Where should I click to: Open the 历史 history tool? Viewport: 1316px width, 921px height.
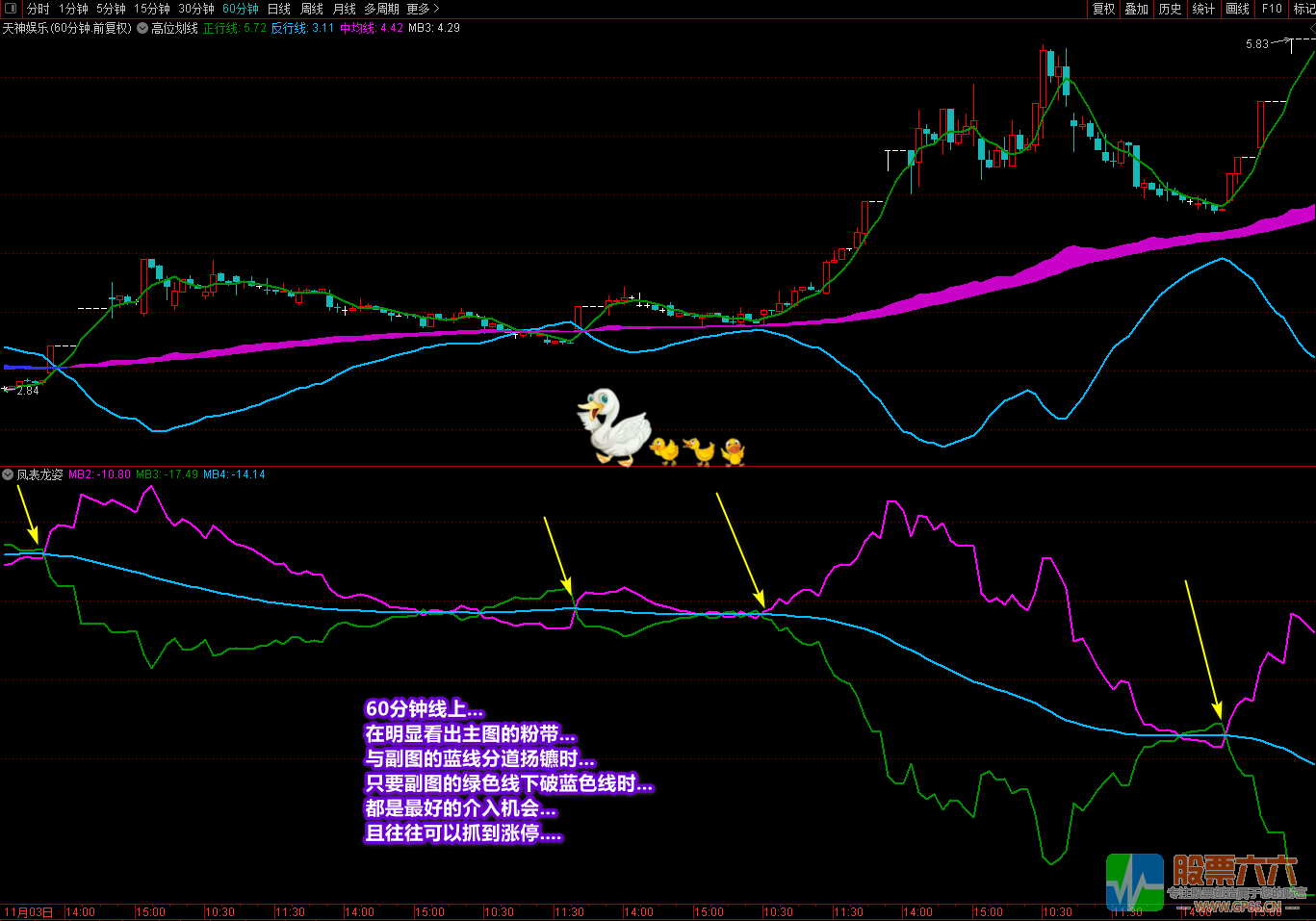click(1170, 9)
